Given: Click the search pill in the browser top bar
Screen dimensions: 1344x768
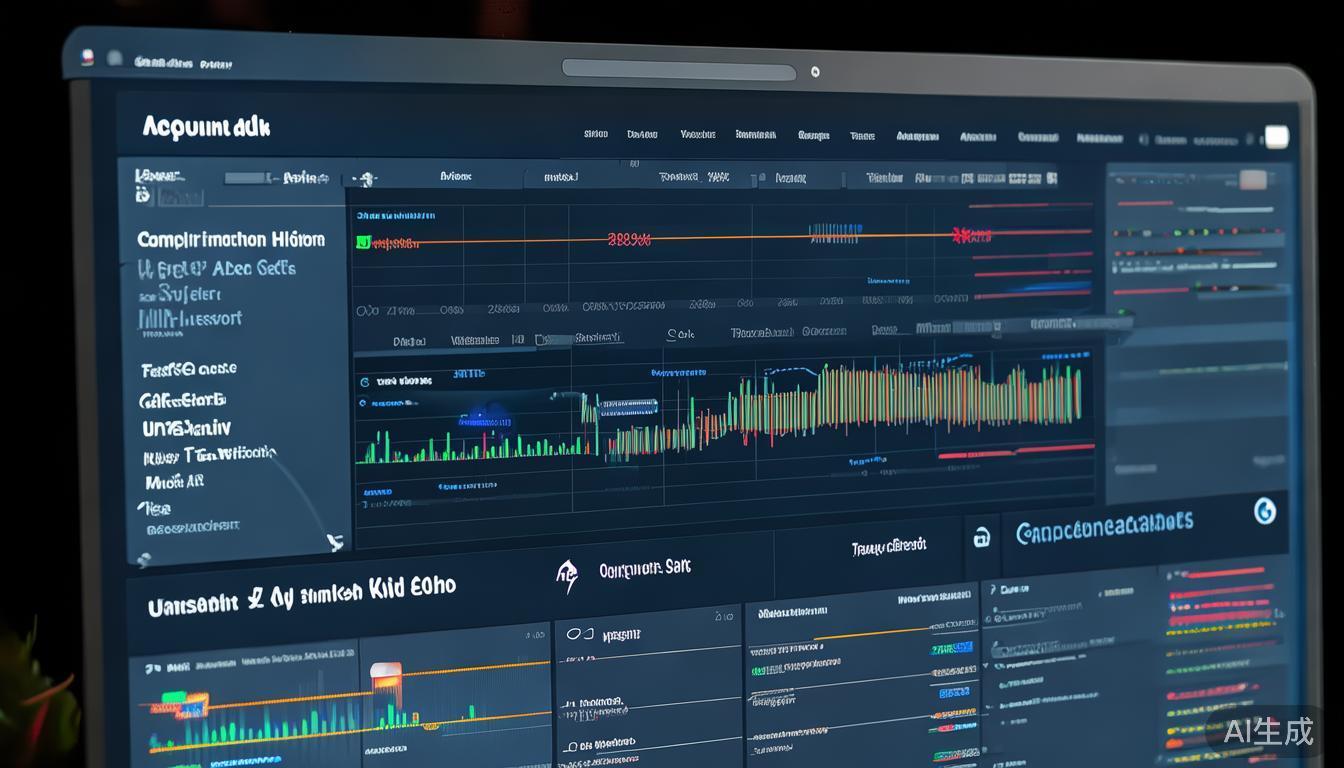Looking at the screenshot, I should click(678, 70).
